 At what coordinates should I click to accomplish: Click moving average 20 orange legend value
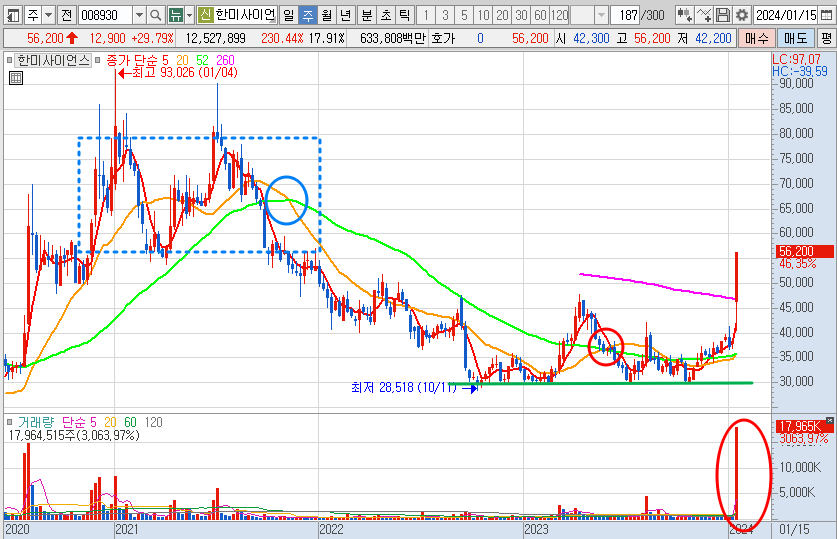[x=183, y=60]
